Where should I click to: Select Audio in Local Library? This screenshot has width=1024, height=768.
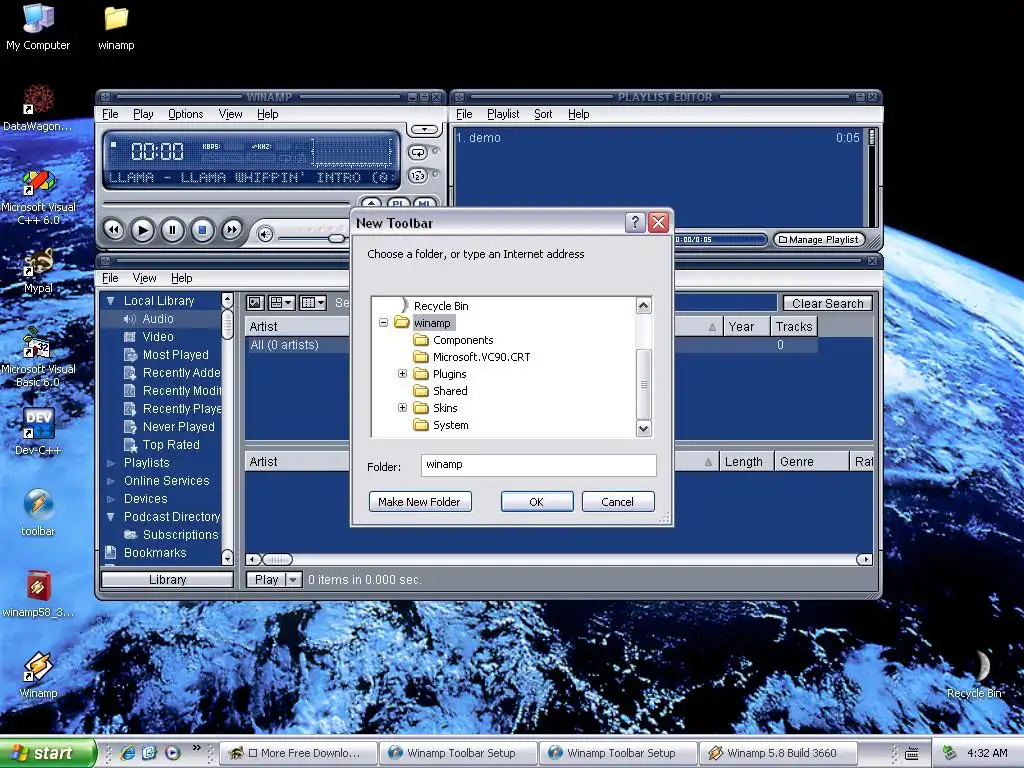coord(157,319)
